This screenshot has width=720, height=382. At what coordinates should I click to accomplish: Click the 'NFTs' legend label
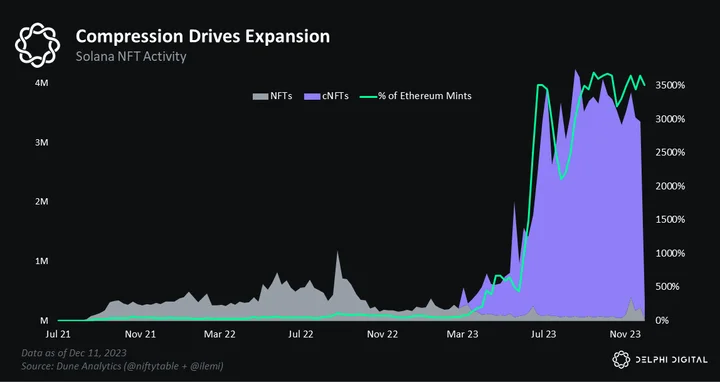[281, 96]
